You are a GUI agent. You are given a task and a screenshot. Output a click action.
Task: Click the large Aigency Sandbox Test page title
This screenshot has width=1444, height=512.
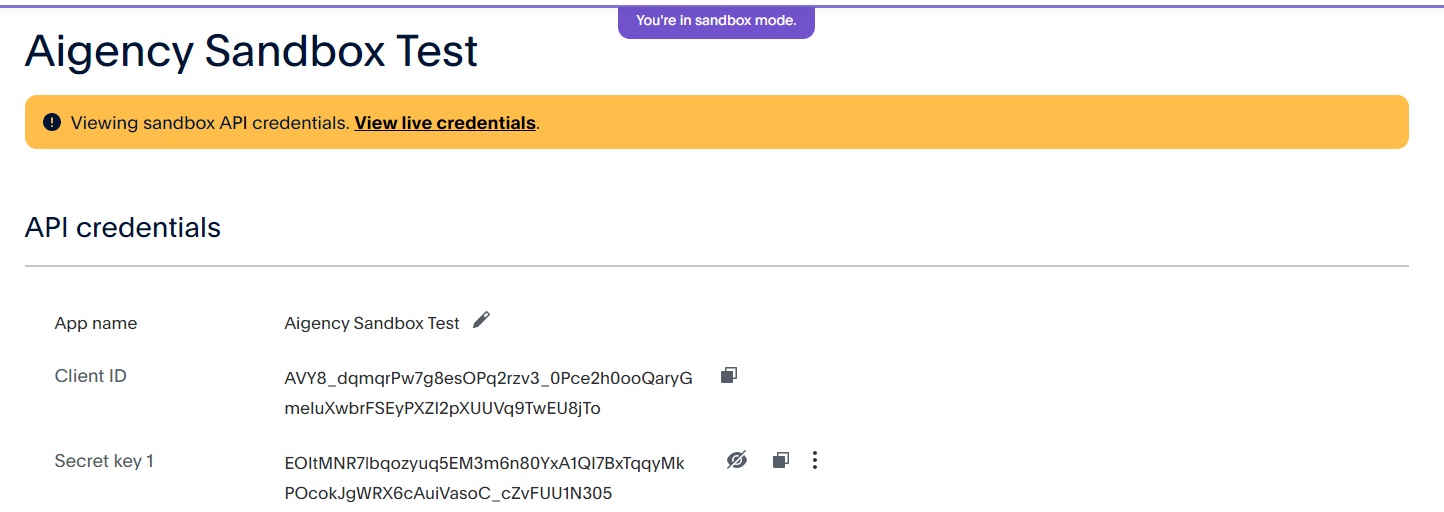[x=252, y=52]
